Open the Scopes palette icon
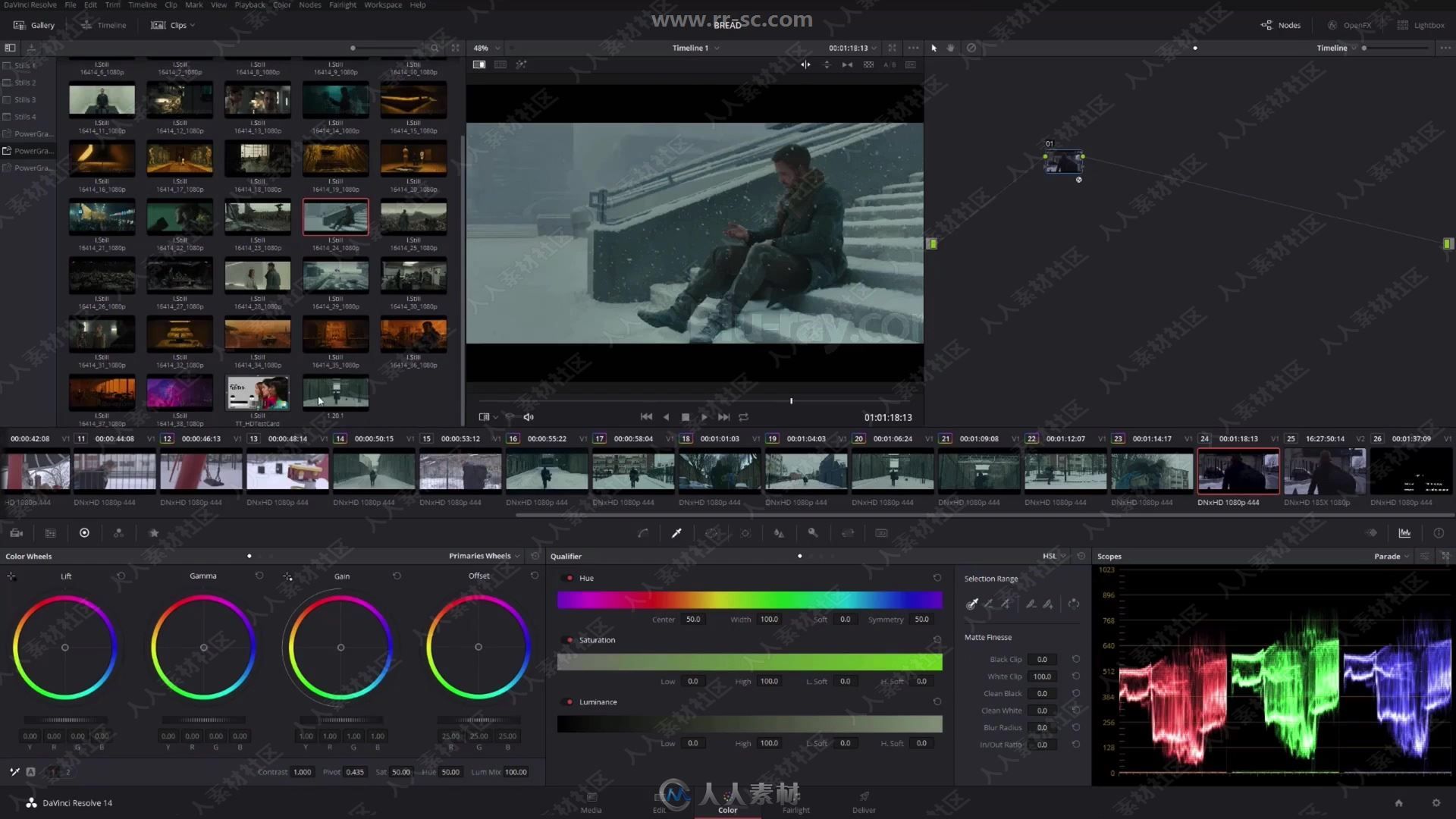 click(1404, 533)
